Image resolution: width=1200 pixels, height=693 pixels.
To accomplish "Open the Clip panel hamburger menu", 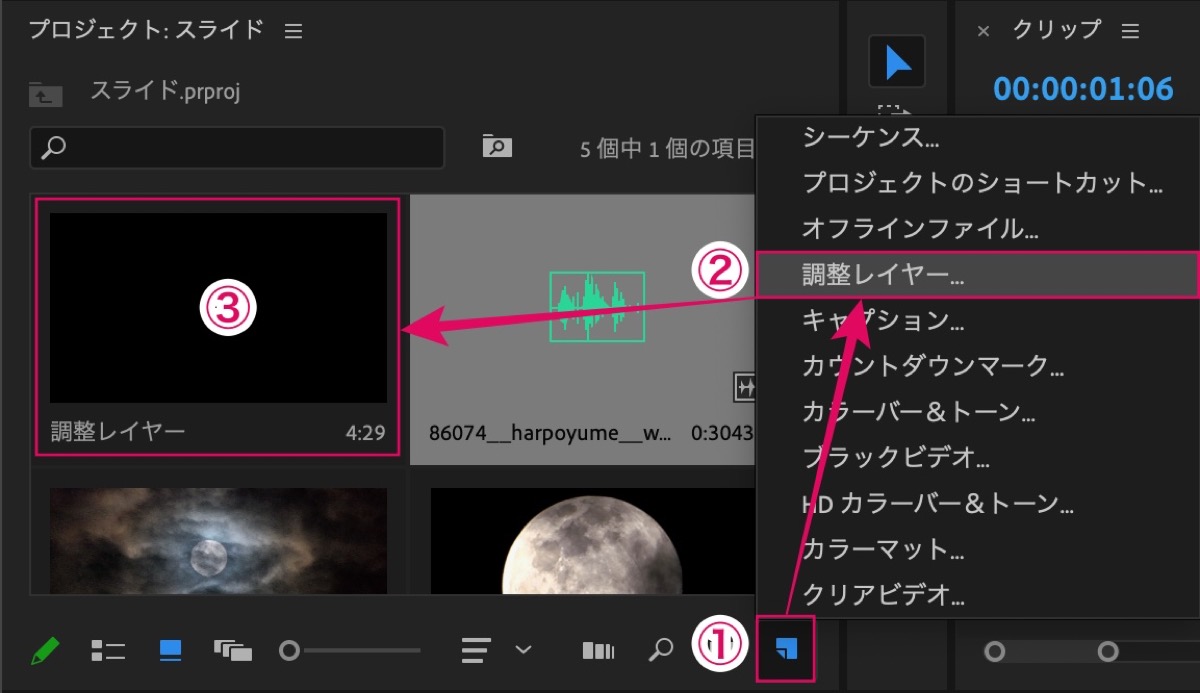I will (x=1130, y=31).
